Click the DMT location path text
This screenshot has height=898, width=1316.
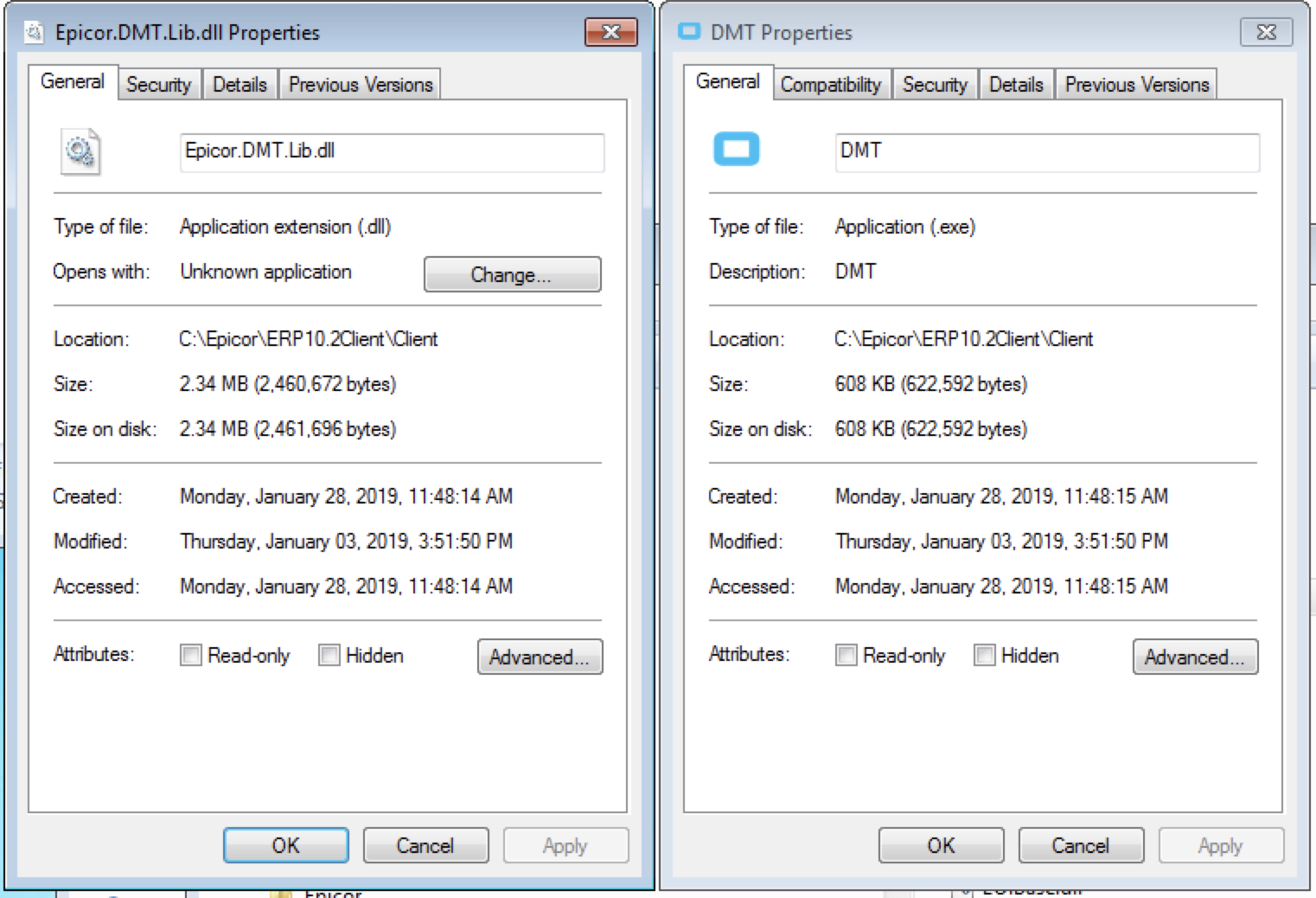pos(964,339)
